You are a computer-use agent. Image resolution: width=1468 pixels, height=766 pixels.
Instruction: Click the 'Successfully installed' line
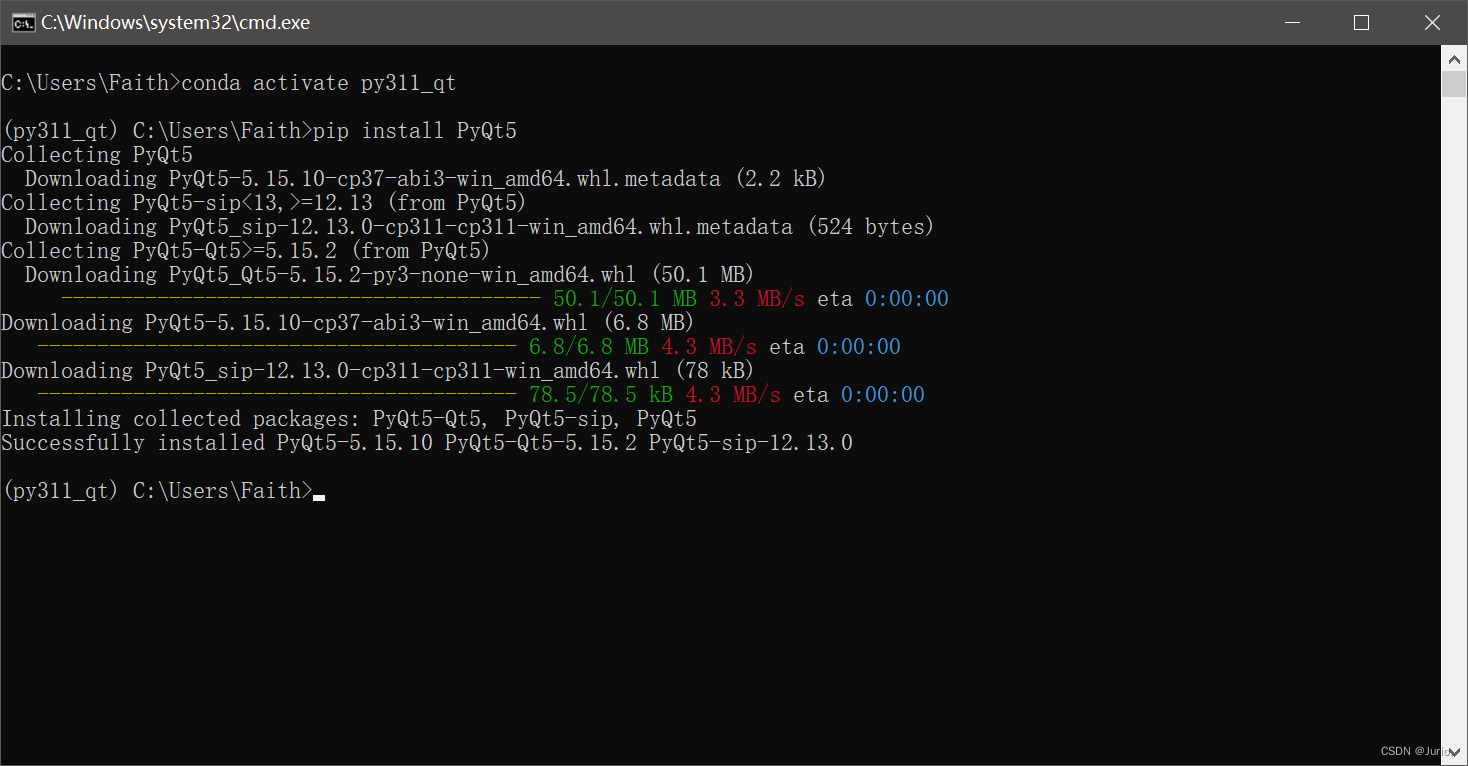tap(427, 443)
